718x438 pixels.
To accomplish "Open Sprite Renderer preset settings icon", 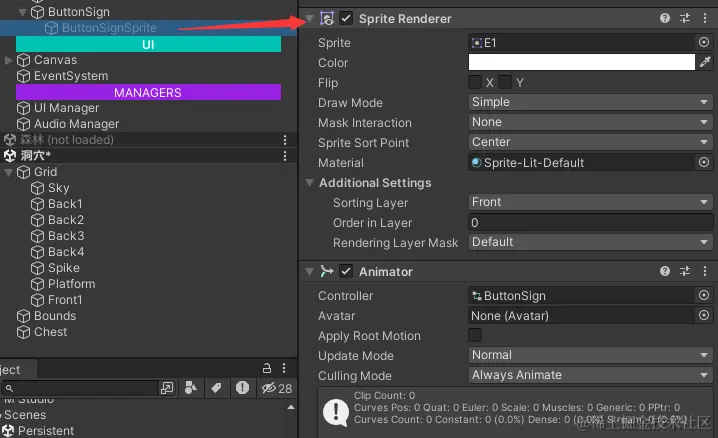I will point(685,18).
